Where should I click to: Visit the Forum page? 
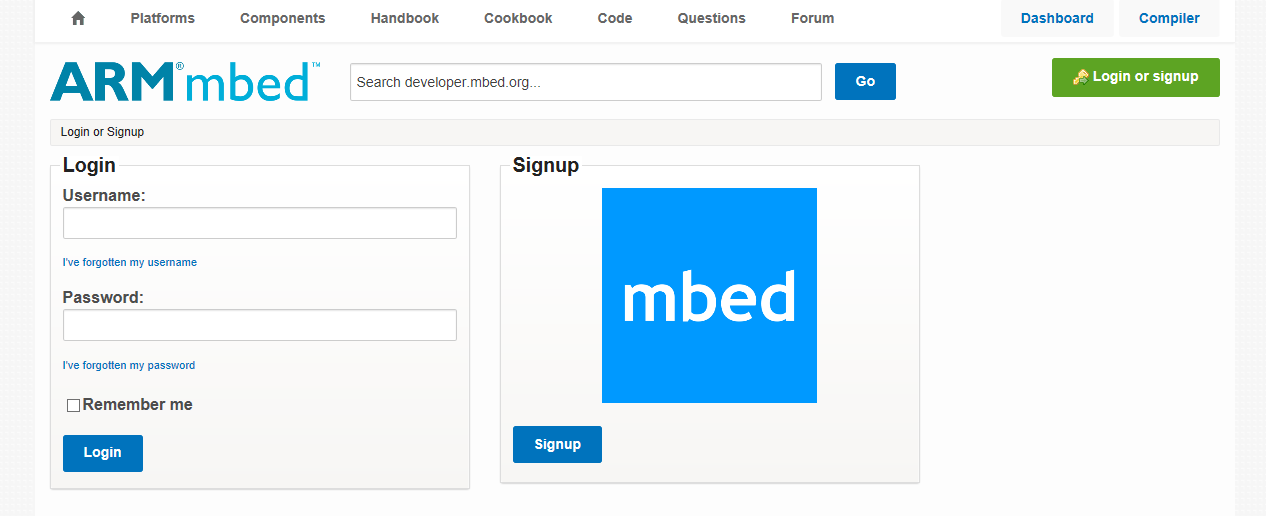click(x=812, y=18)
